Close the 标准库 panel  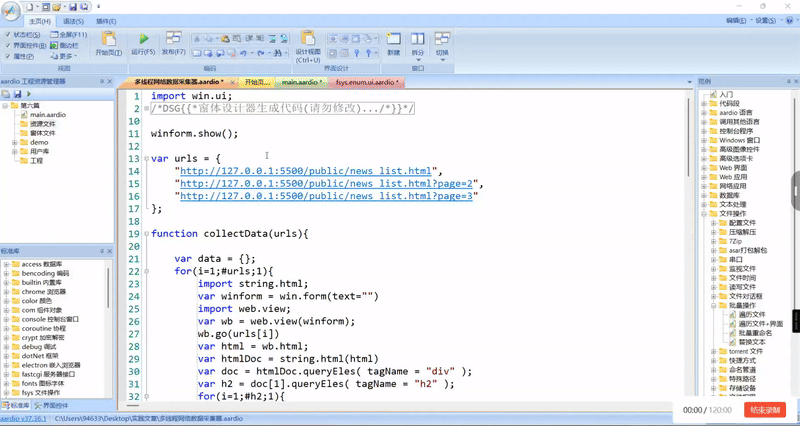pos(109,251)
